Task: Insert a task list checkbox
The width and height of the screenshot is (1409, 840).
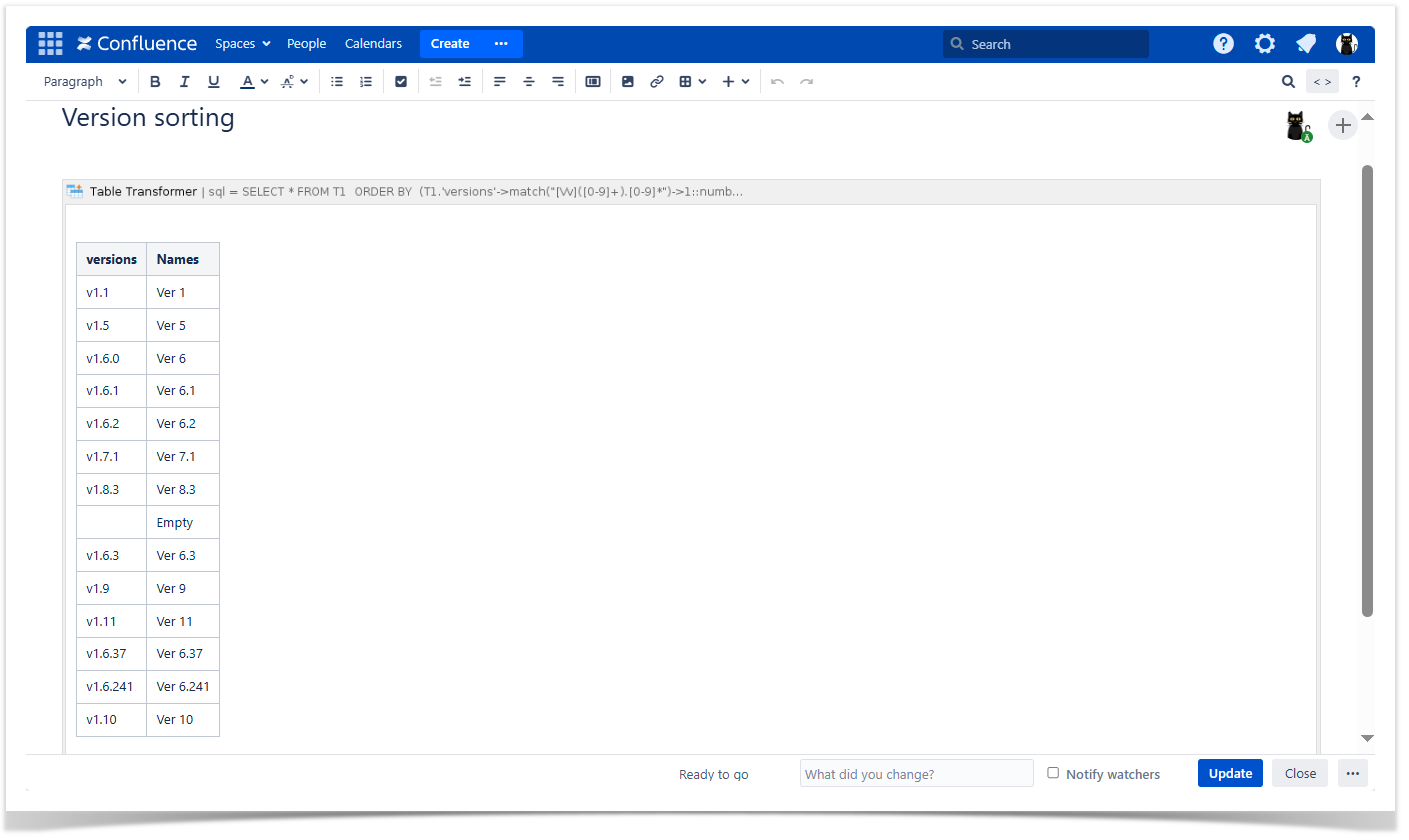Action: click(401, 82)
